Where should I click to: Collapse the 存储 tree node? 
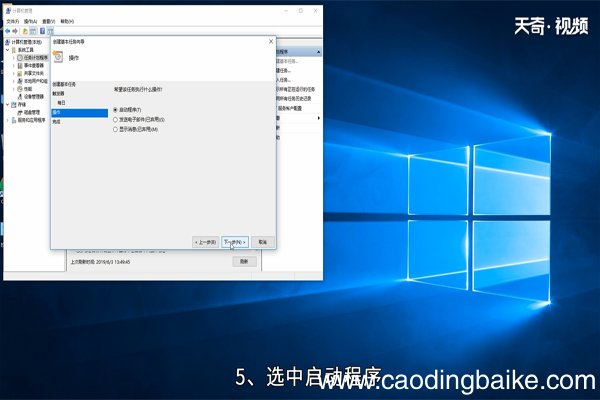(8, 104)
